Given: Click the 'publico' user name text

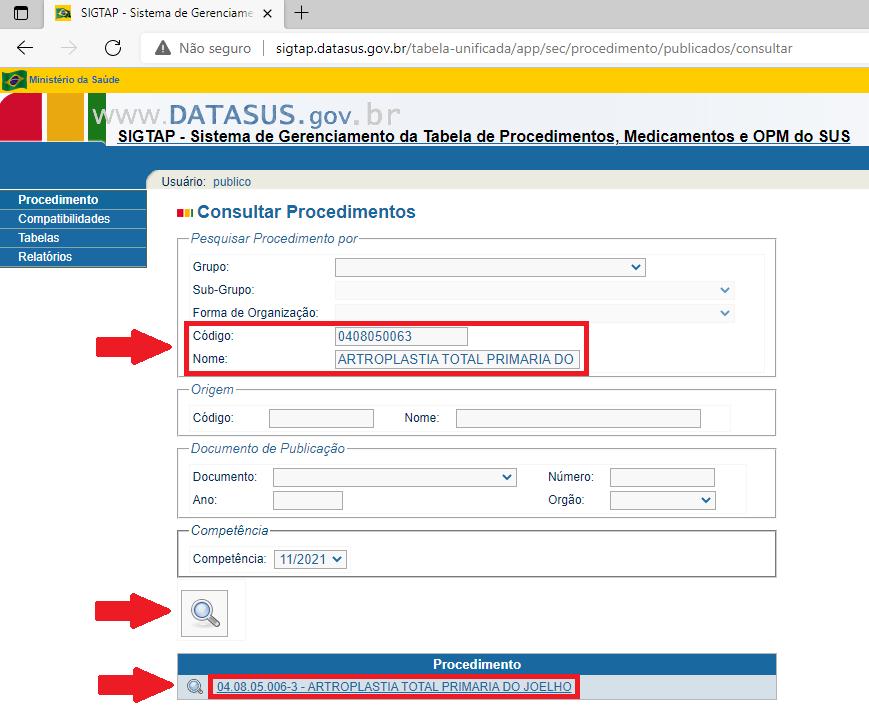Looking at the screenshot, I should click(232, 182).
